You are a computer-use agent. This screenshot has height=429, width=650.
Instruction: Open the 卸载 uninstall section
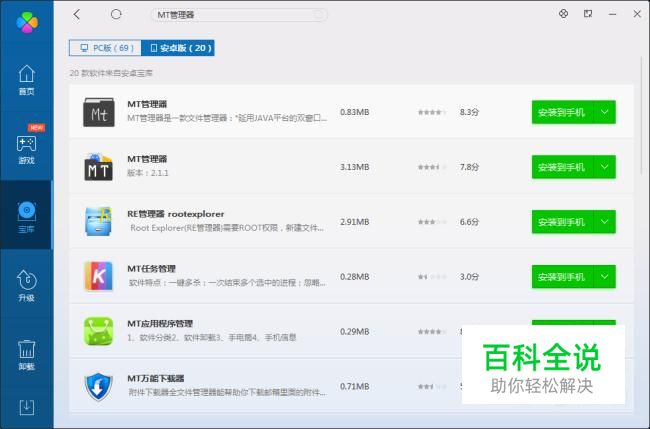27,355
